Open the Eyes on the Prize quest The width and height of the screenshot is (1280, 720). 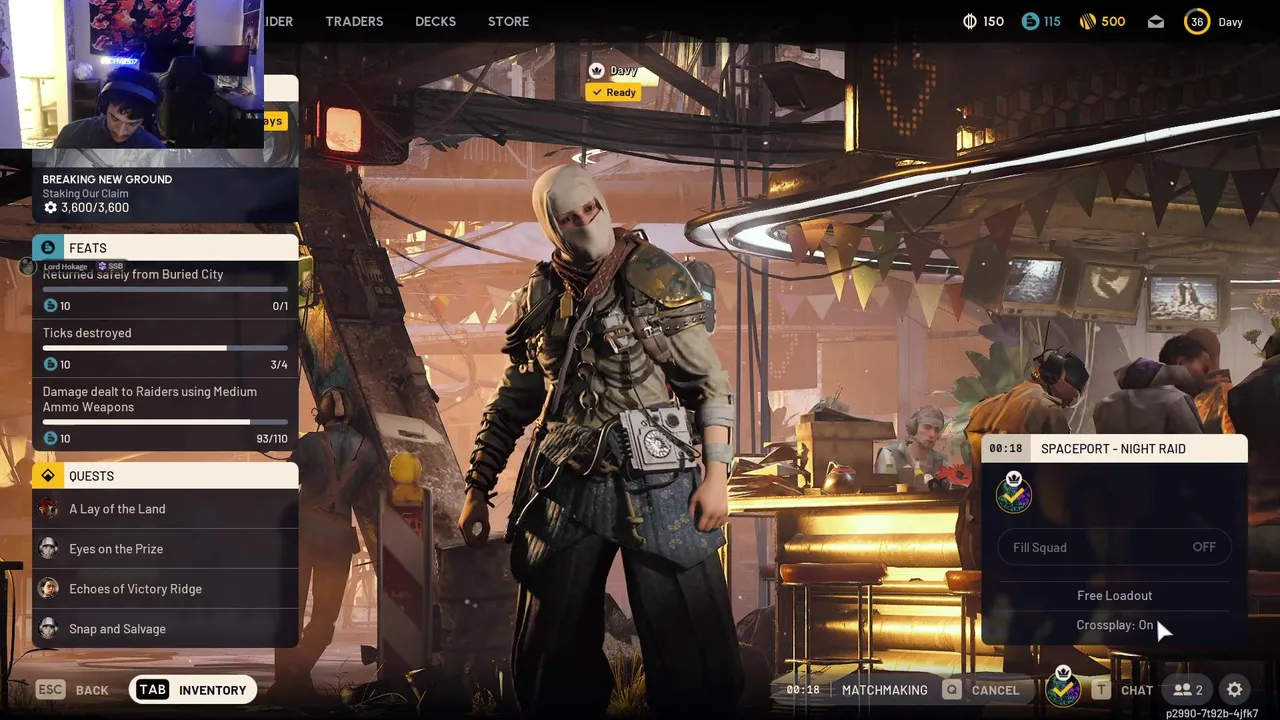[x=165, y=549]
